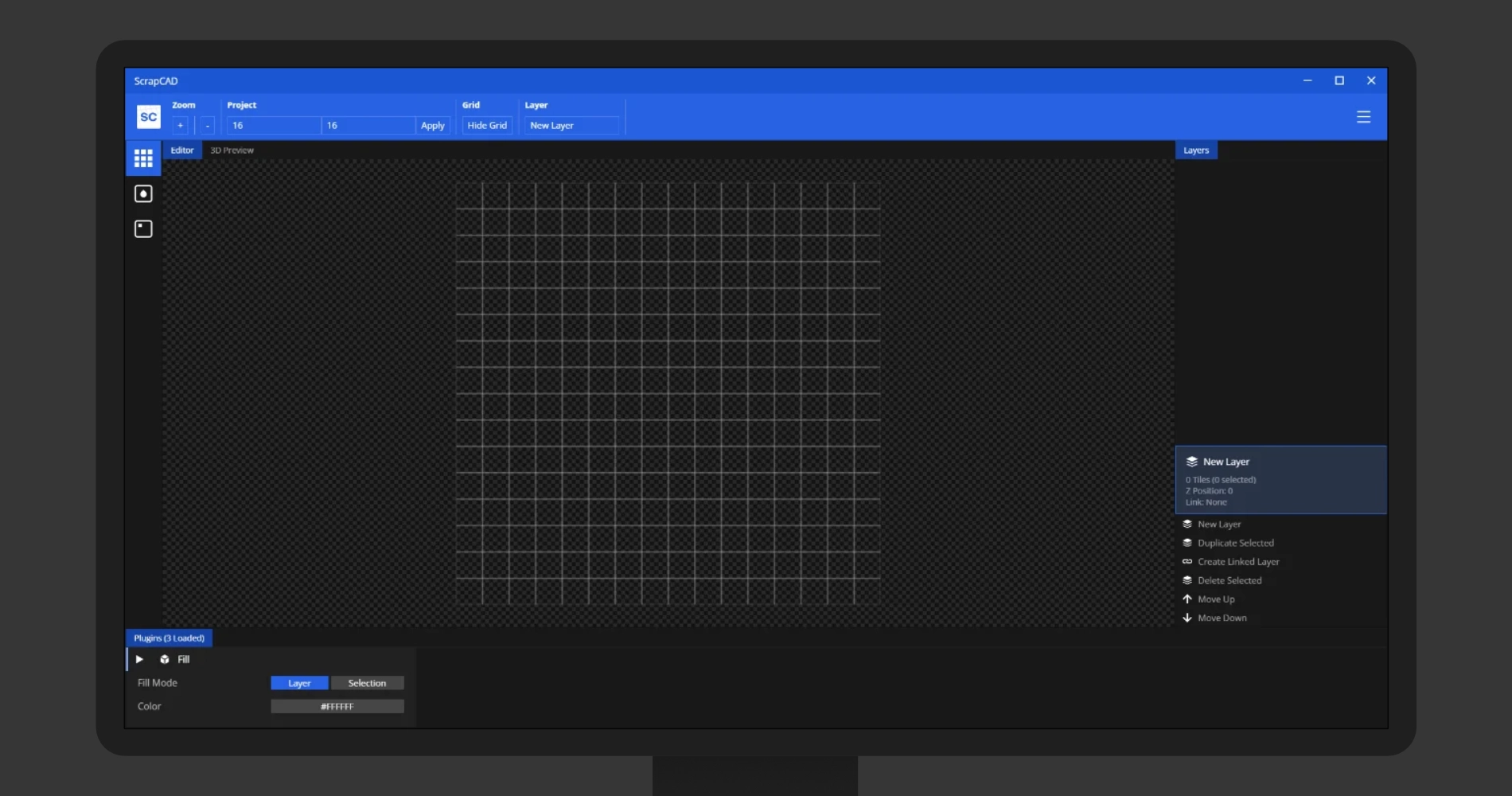Click the Layer name input field
Viewport: 1512px width, 796px height.
click(x=571, y=126)
